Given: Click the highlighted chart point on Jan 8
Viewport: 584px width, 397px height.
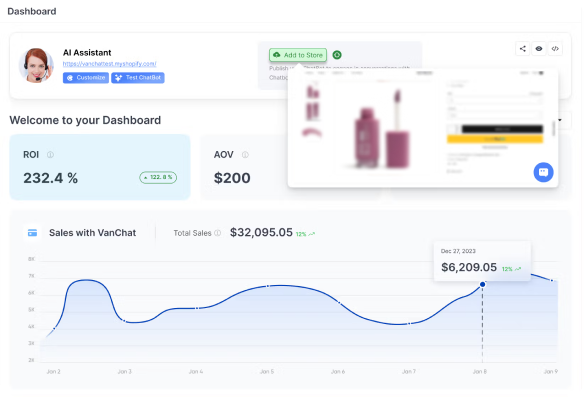Looking at the screenshot, I should pos(482,285).
